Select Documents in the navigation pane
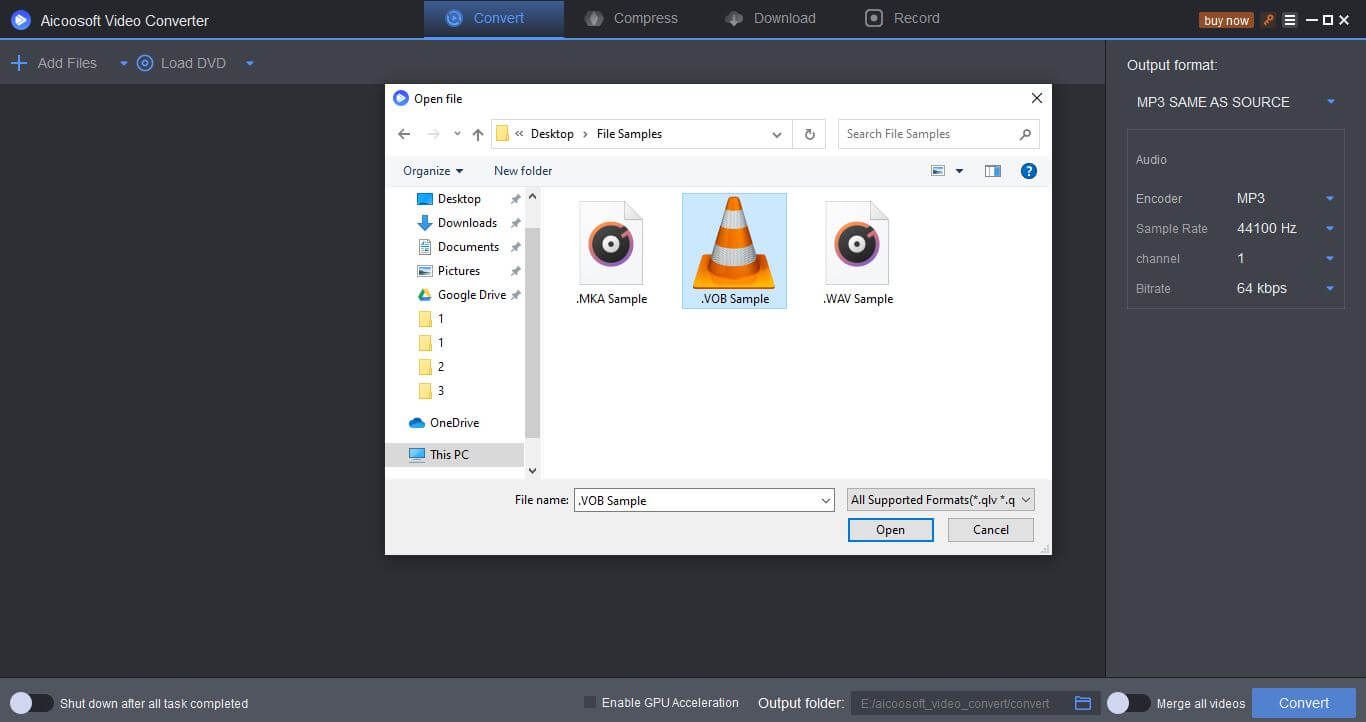 (x=467, y=247)
